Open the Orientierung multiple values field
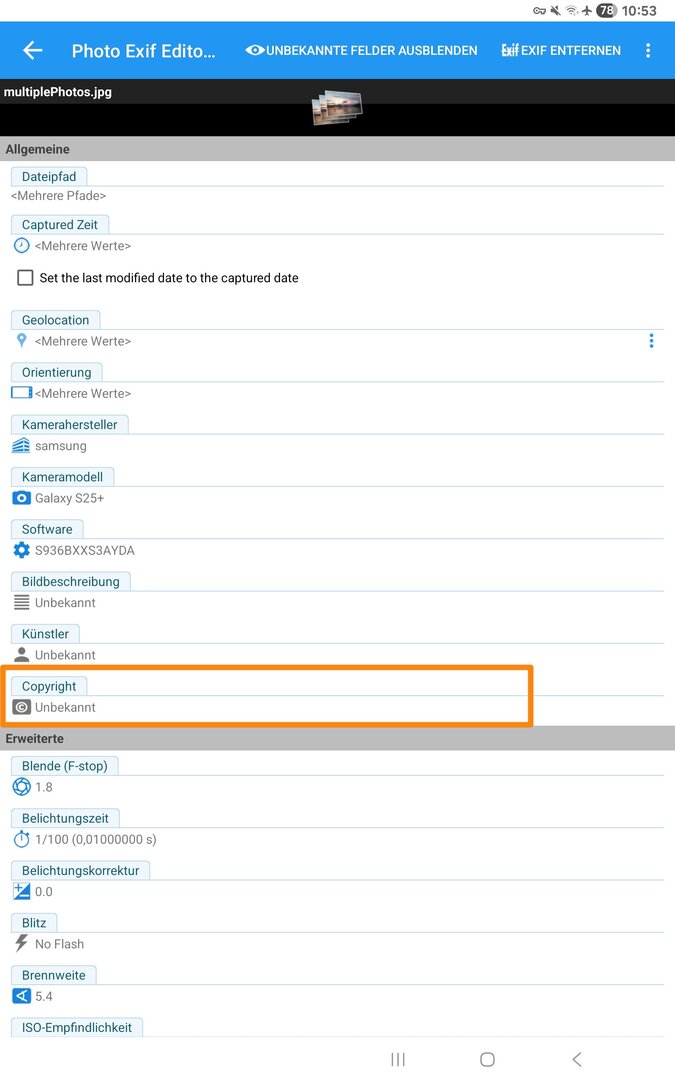 (83, 394)
